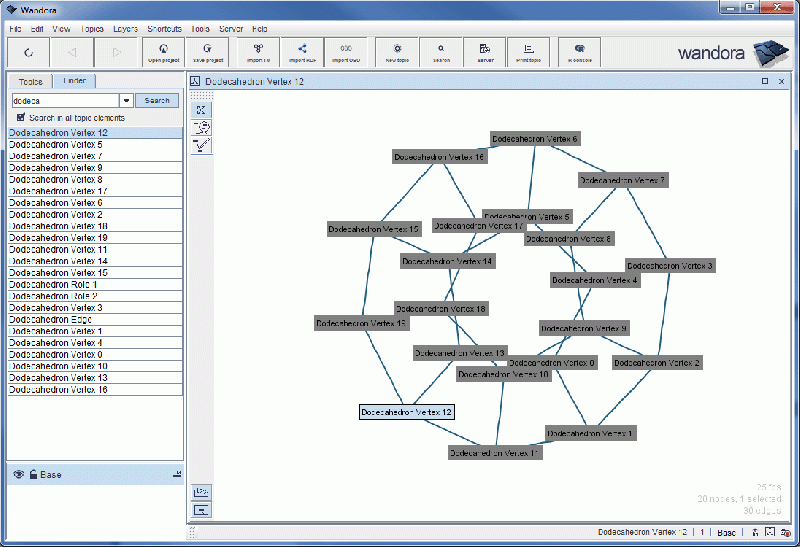Open the Layers menu
This screenshot has height=547, width=800.
[x=126, y=29]
